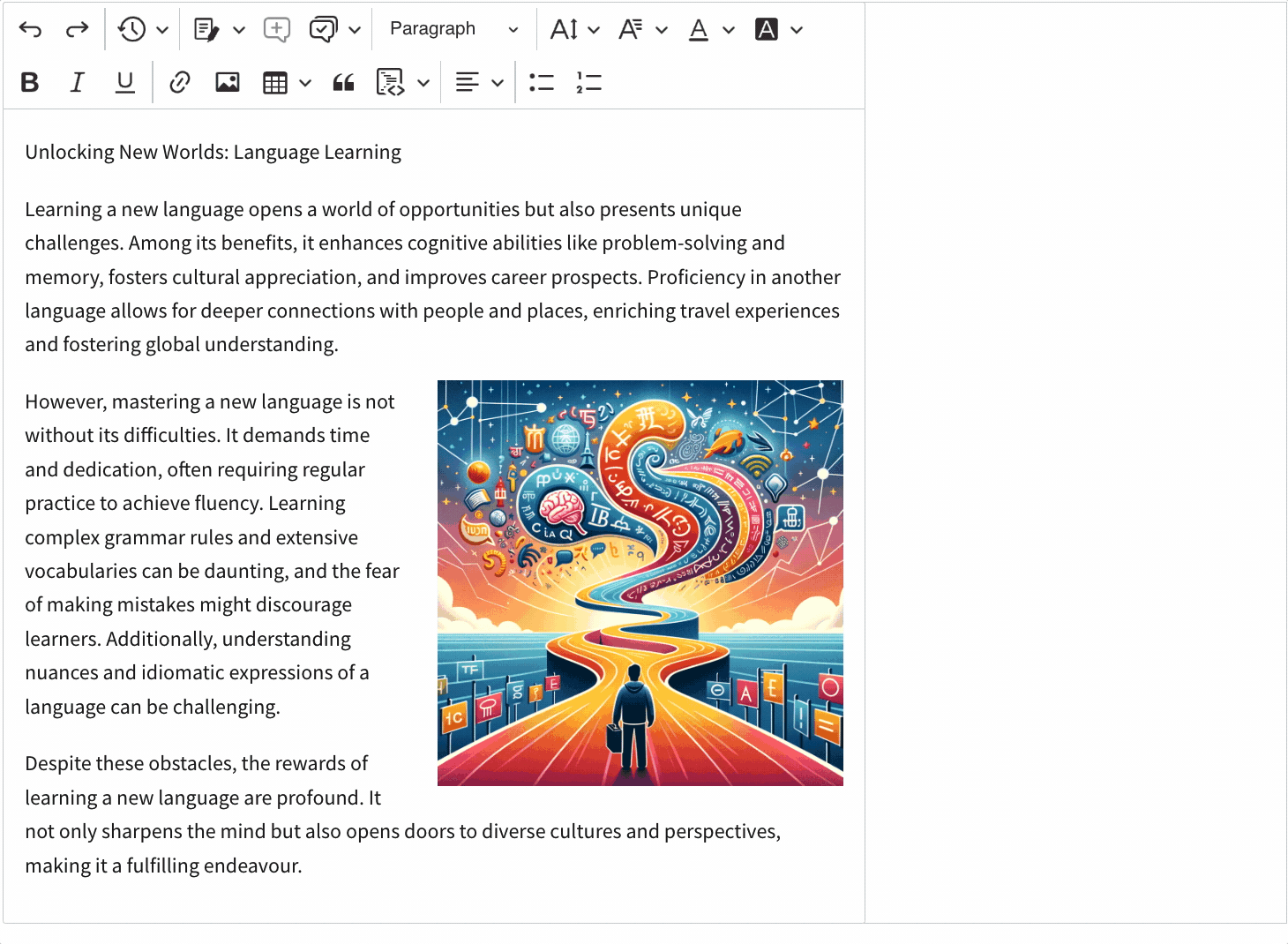Toggle bold formatting
This screenshot has height=944, width=1288.
30,83
